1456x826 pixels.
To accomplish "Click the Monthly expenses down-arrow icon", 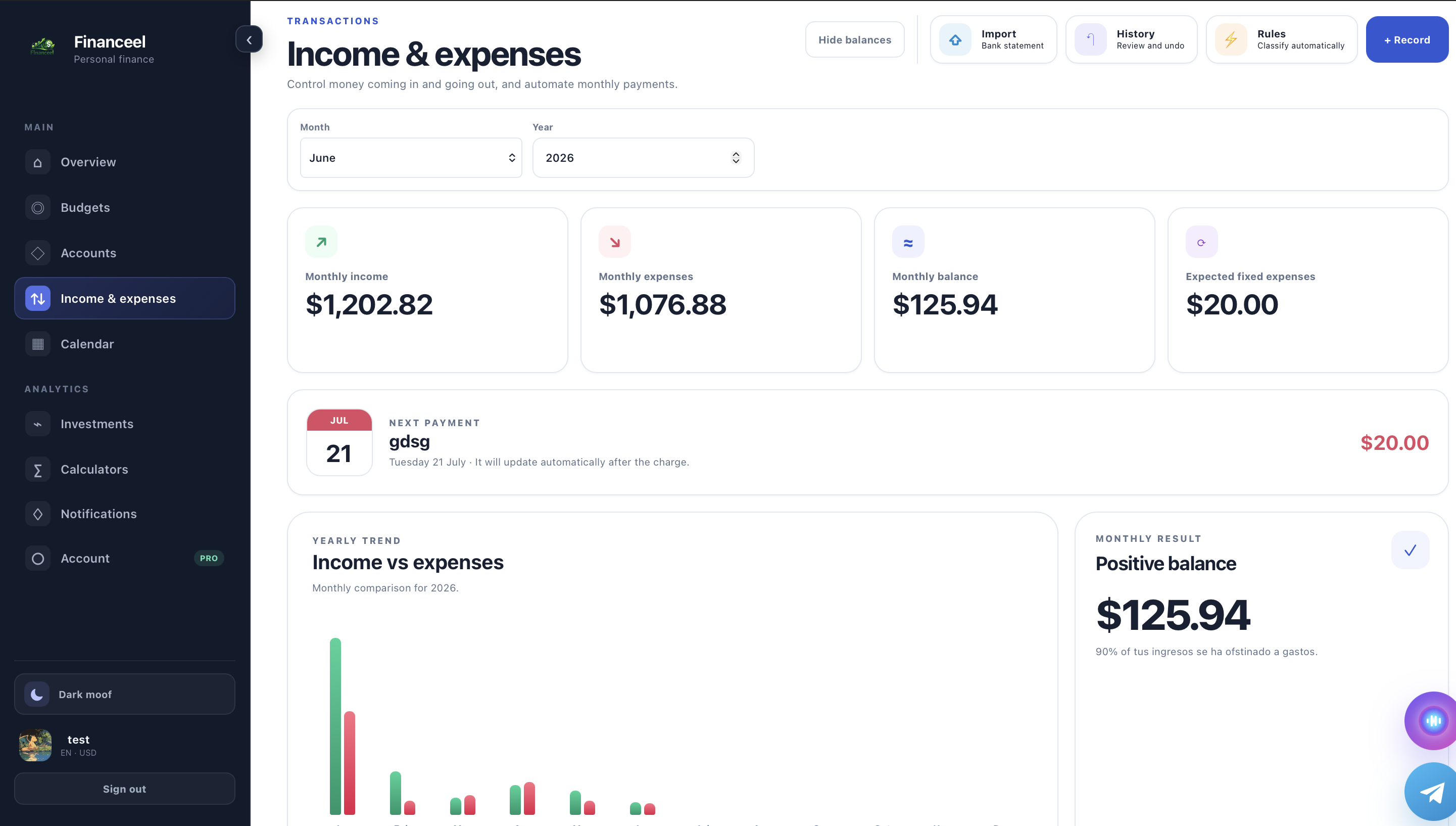I will (x=615, y=242).
